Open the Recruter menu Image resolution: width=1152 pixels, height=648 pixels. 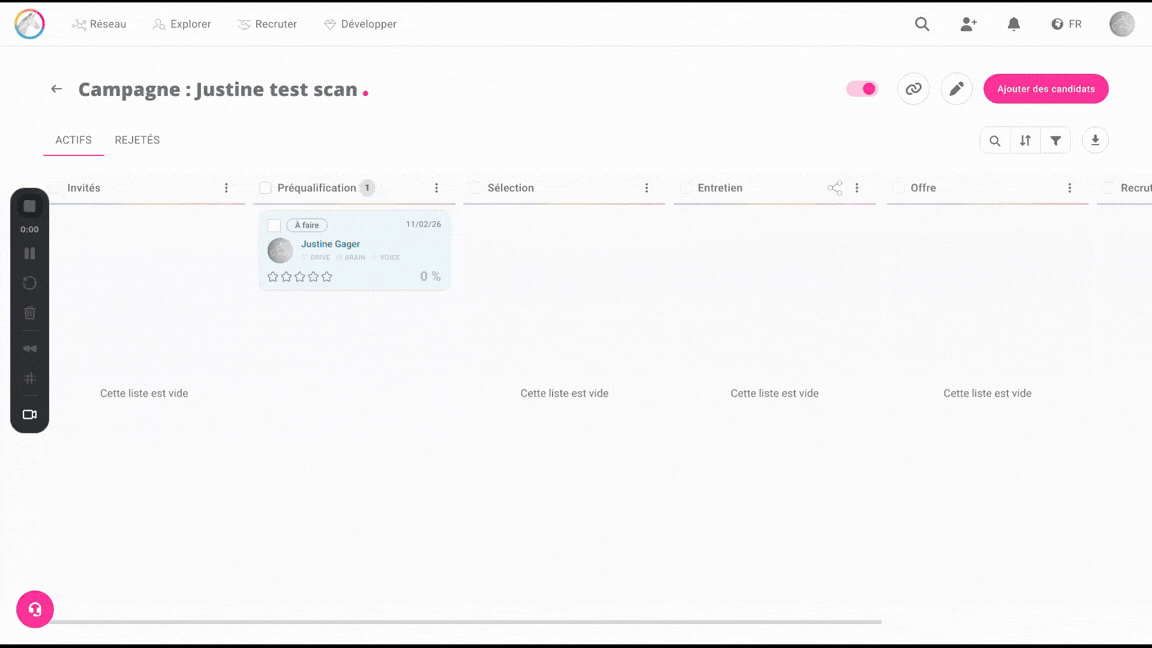267,24
